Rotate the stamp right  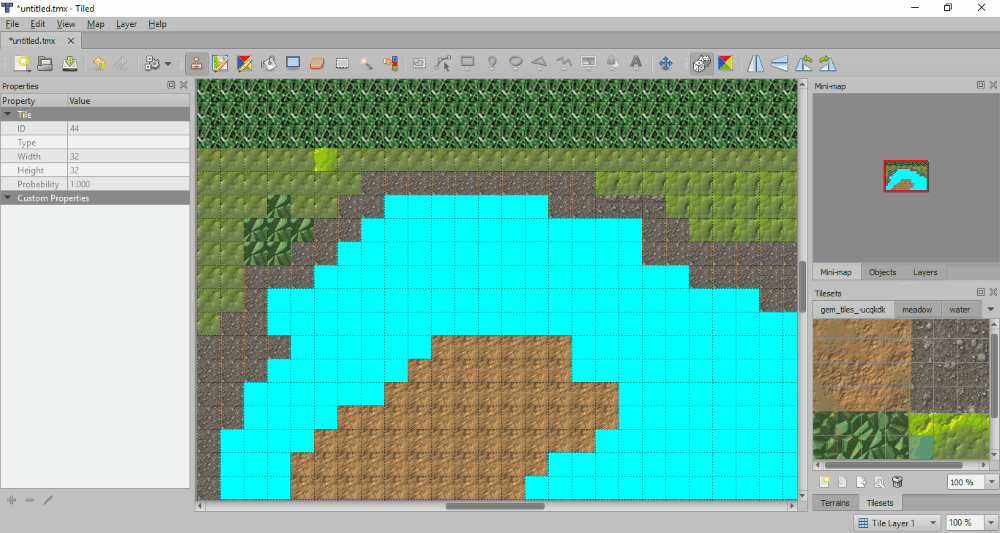(x=827, y=63)
